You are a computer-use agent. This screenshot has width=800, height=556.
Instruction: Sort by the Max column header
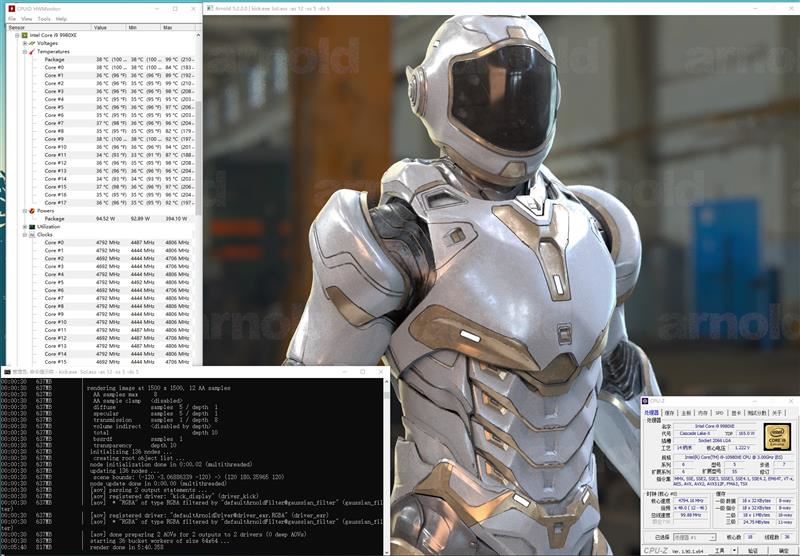tap(179, 28)
